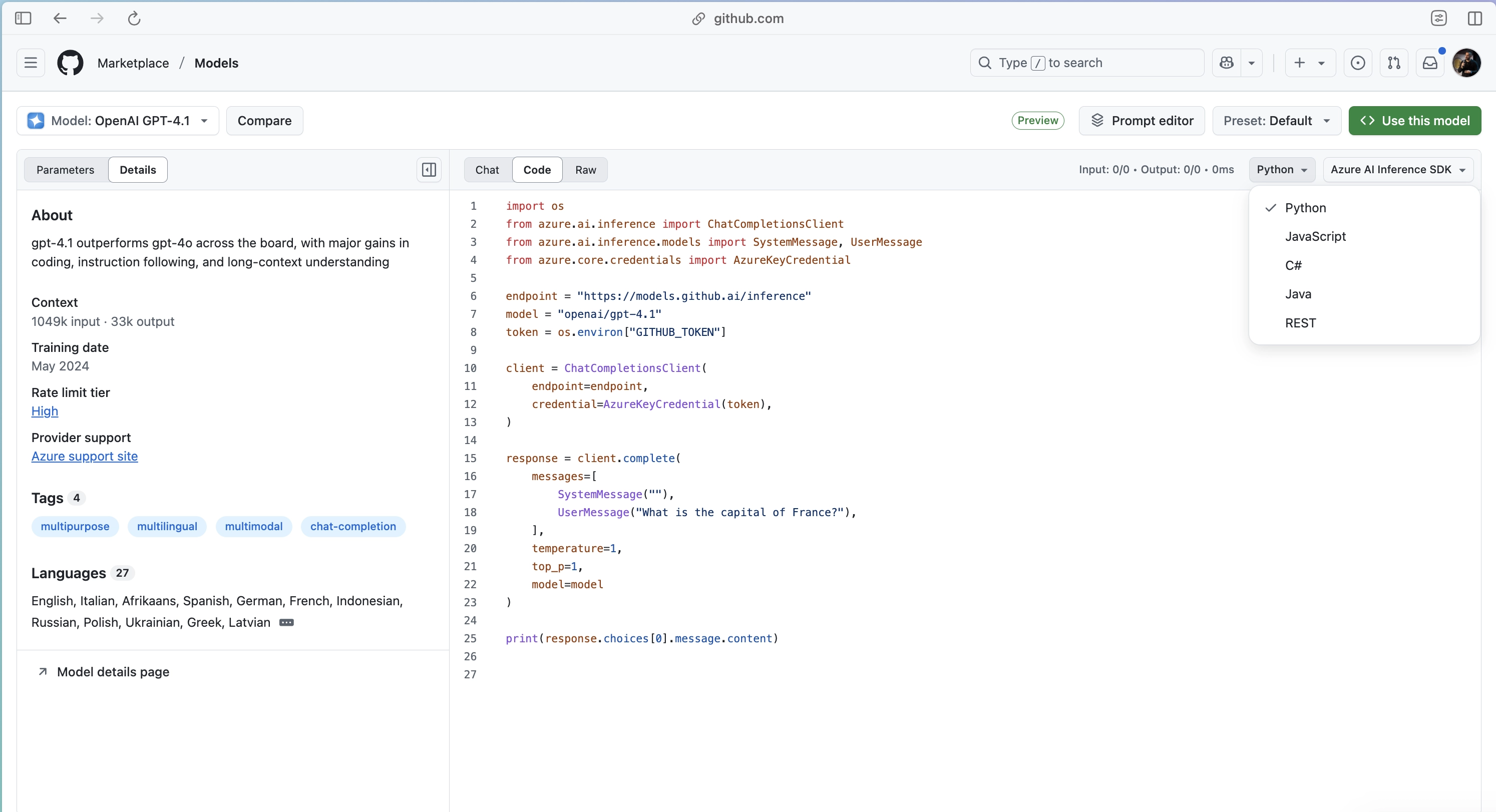Expand the full languages list ellipsis
1496x812 pixels.
pyautogui.click(x=286, y=623)
